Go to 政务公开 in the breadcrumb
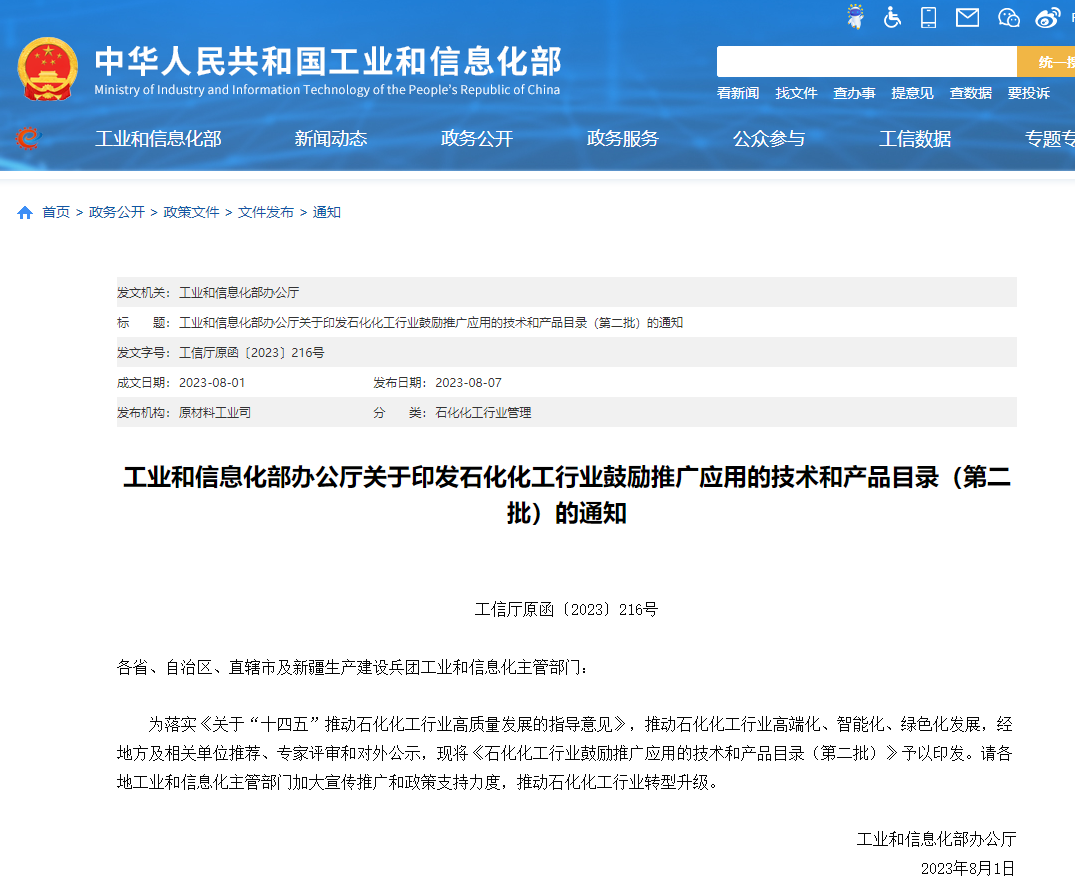 [x=117, y=213]
